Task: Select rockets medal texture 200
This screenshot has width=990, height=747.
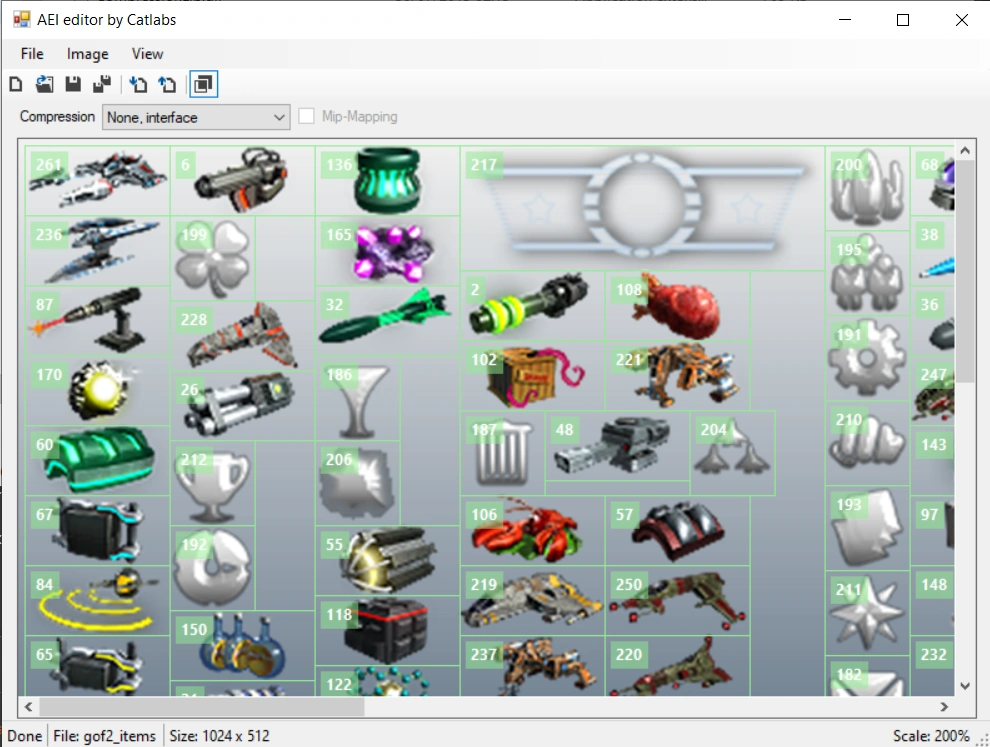Action: (868, 188)
